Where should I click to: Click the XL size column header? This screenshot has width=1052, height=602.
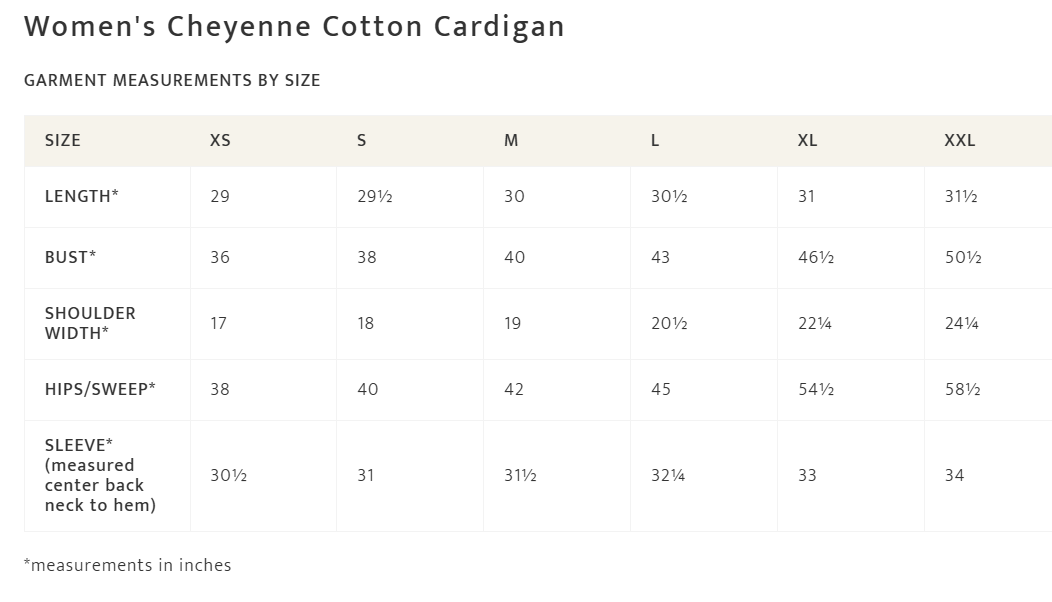tap(807, 140)
